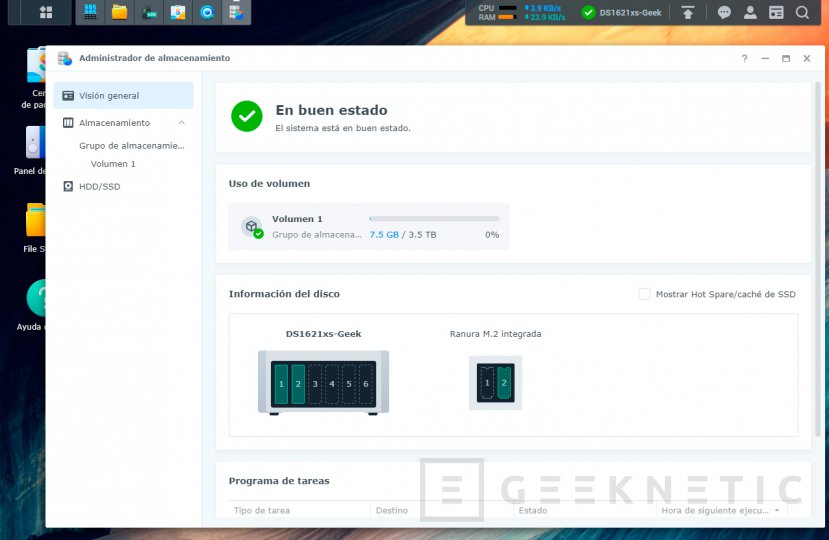Viewport: 829px width, 540px height.
Task: Collapse the Almacenamiento section chevron
Action: pyautogui.click(x=181, y=123)
